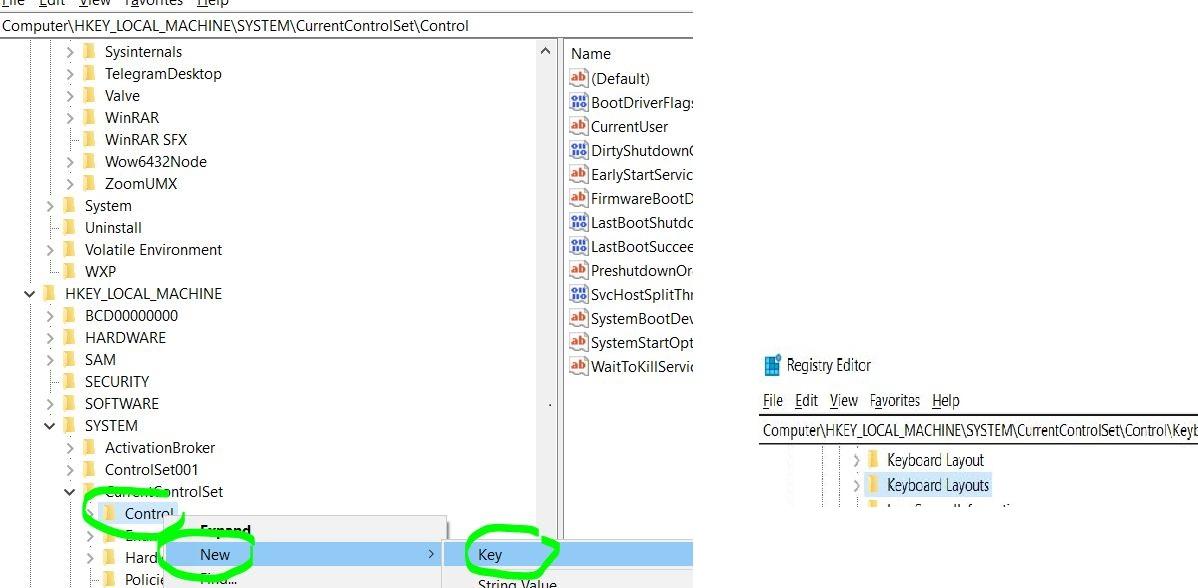Open Favorites menu in second Registry Editor window
Image resolution: width=1198 pixels, height=588 pixels.
point(895,400)
